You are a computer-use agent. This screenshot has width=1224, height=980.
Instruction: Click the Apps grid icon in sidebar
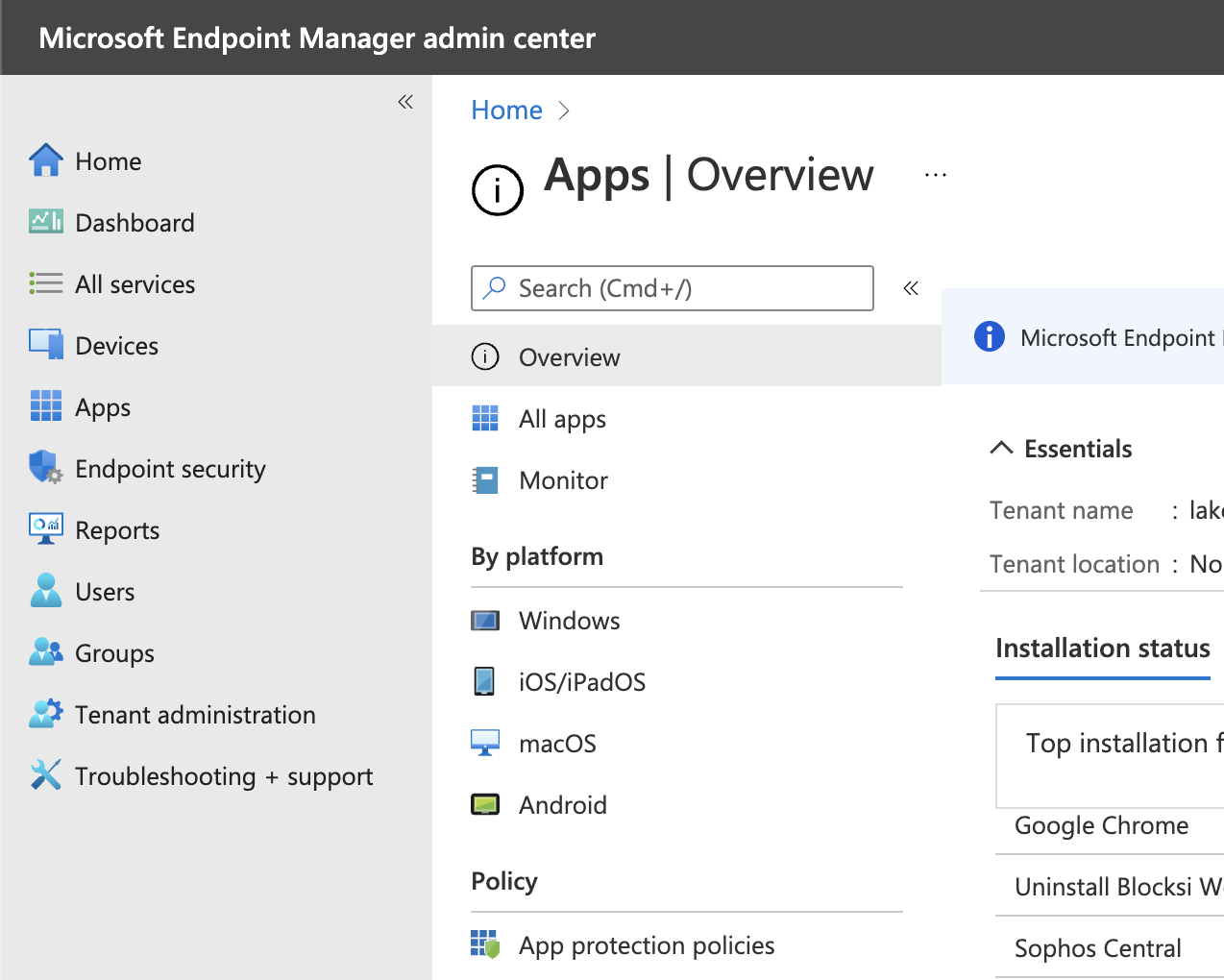46,406
